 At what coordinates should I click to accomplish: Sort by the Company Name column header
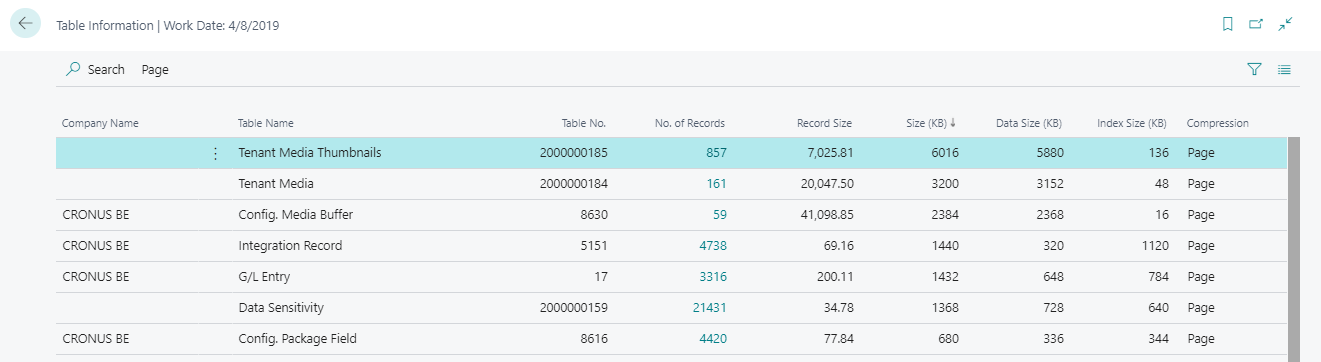tap(100, 123)
